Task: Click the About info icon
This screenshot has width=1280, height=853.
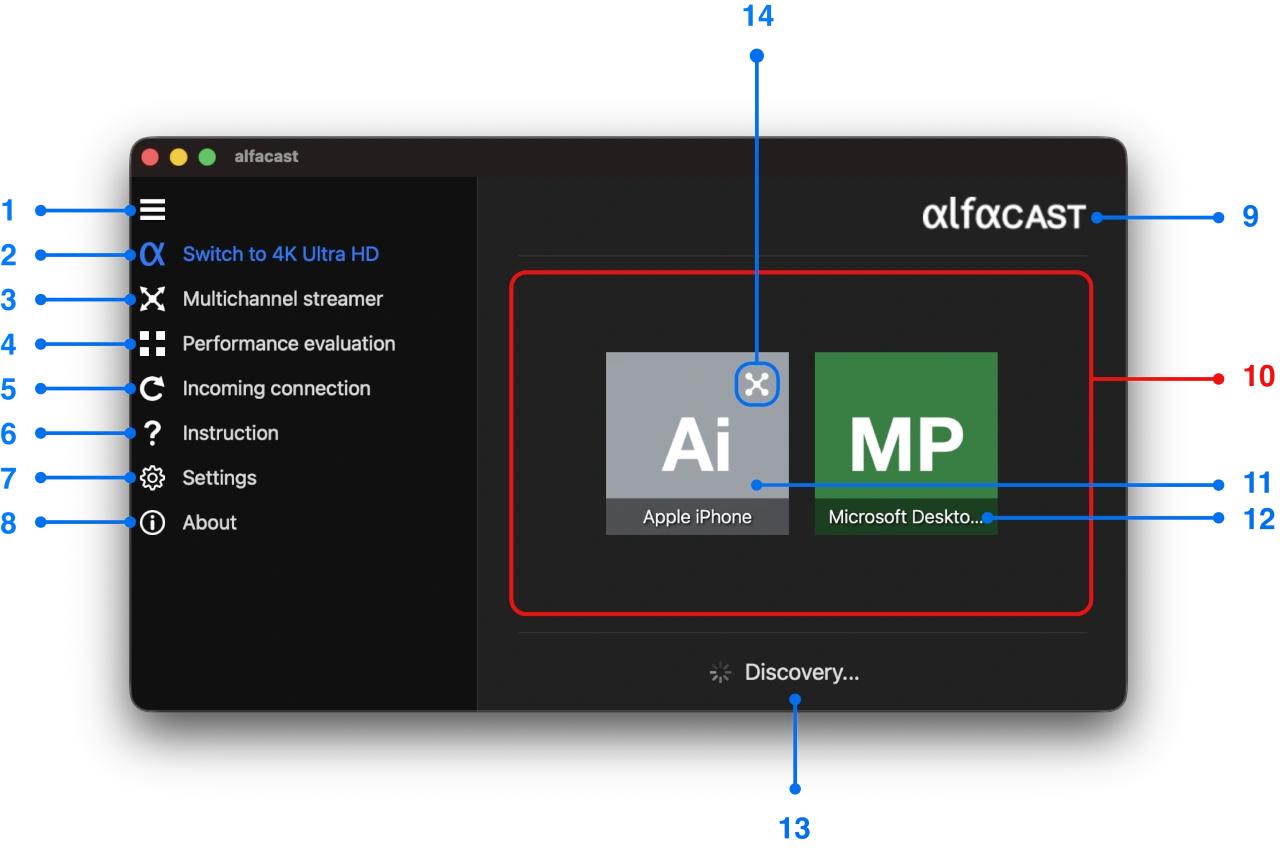Action: 152,522
